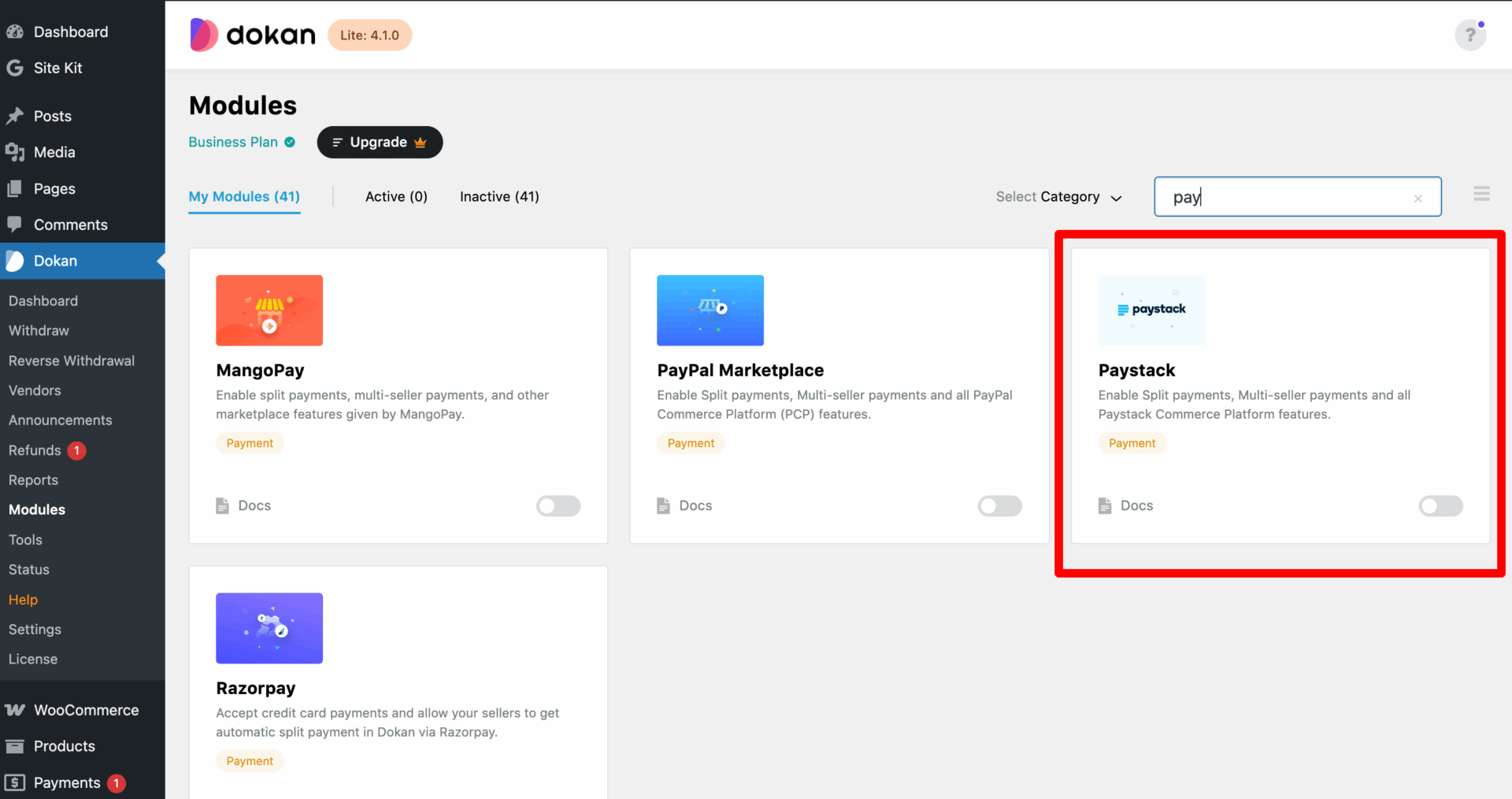Switch to Inactive (41) tab
Screen dimensions: 1512x799
[x=499, y=197]
